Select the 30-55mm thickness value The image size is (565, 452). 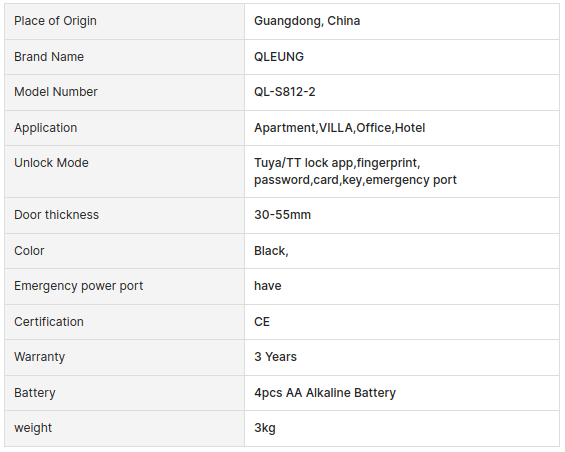click(x=282, y=215)
